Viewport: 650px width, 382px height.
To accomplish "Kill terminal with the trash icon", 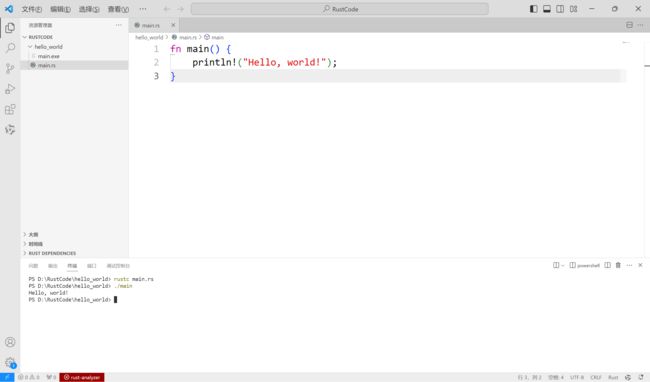I will pos(618,265).
